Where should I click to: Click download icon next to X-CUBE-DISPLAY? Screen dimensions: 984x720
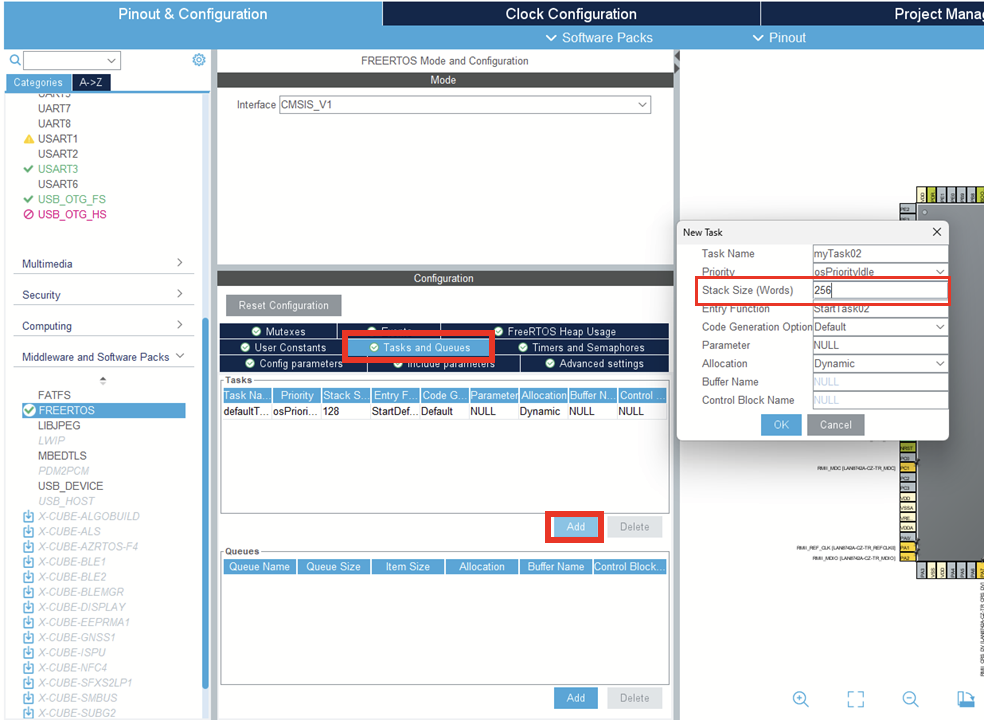tap(28, 607)
